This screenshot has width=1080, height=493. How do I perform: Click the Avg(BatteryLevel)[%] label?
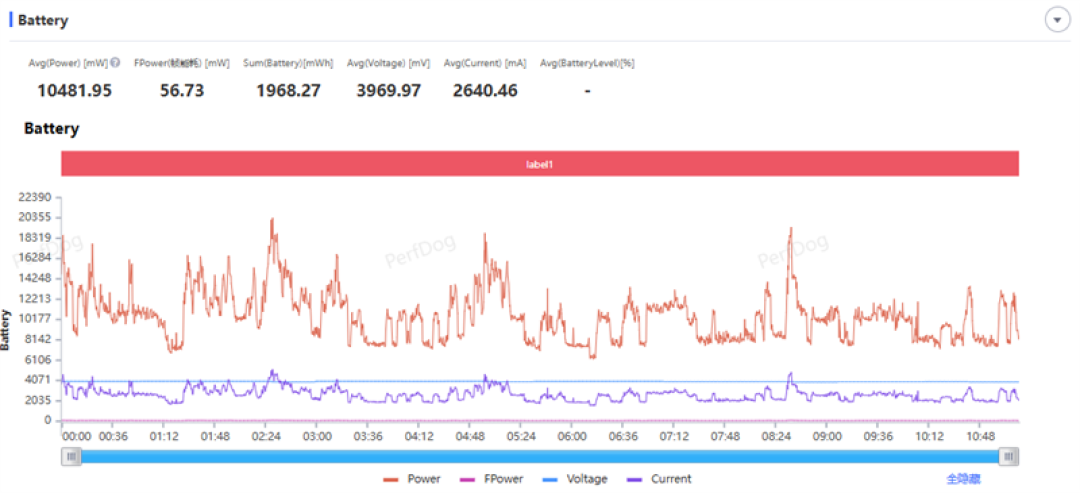pyautogui.click(x=587, y=63)
